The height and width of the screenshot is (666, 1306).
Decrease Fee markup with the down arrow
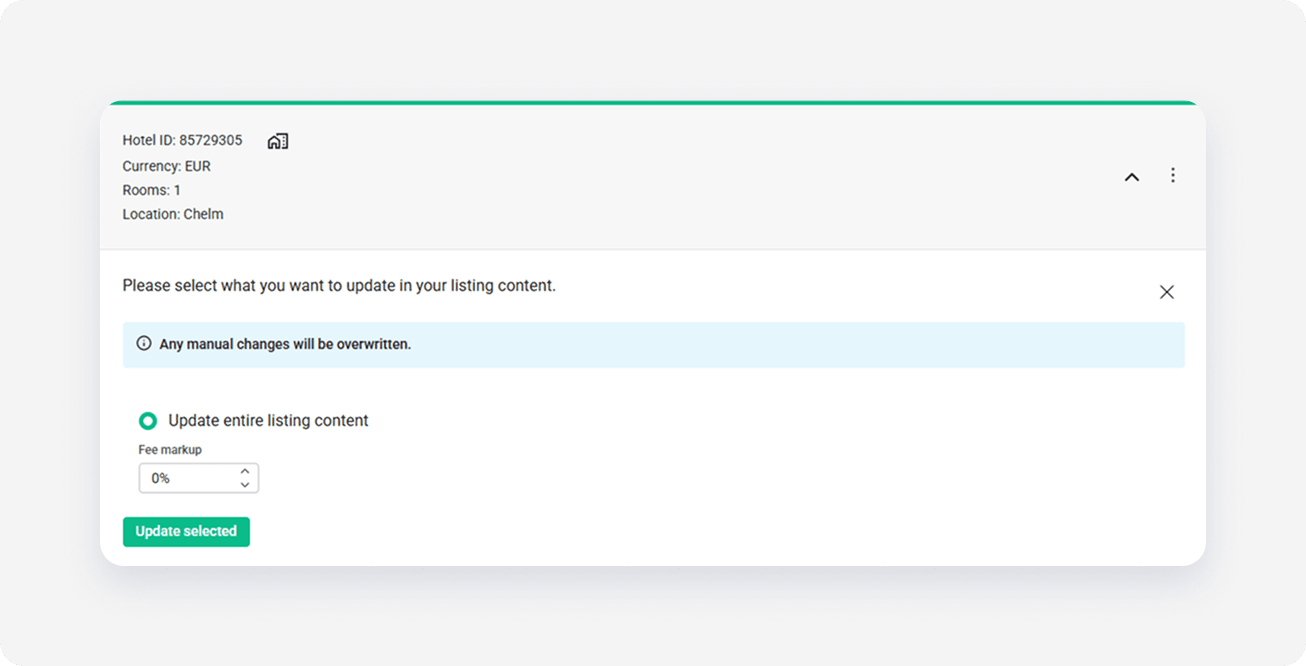click(x=245, y=485)
